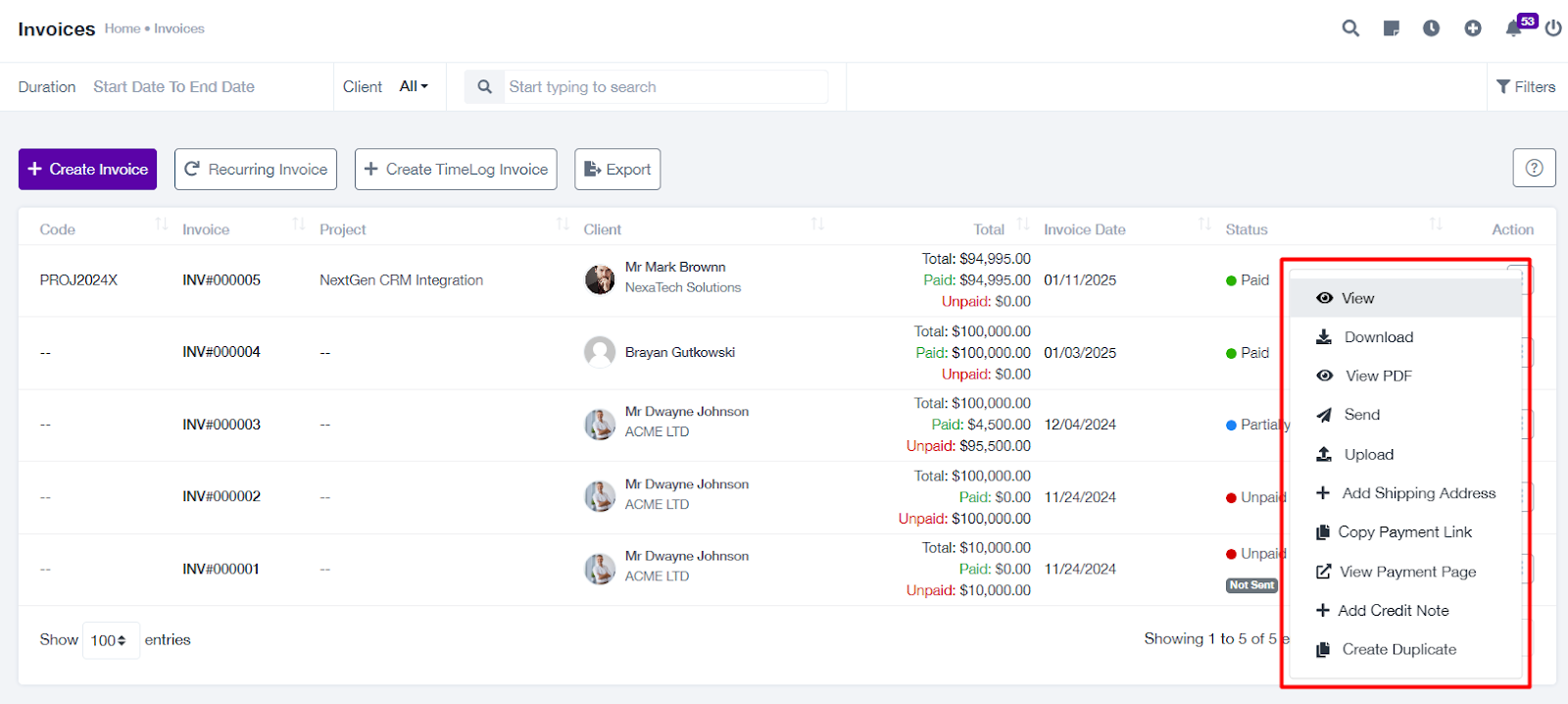Open the timer clock icon in header
1568x704 pixels.
[1432, 28]
